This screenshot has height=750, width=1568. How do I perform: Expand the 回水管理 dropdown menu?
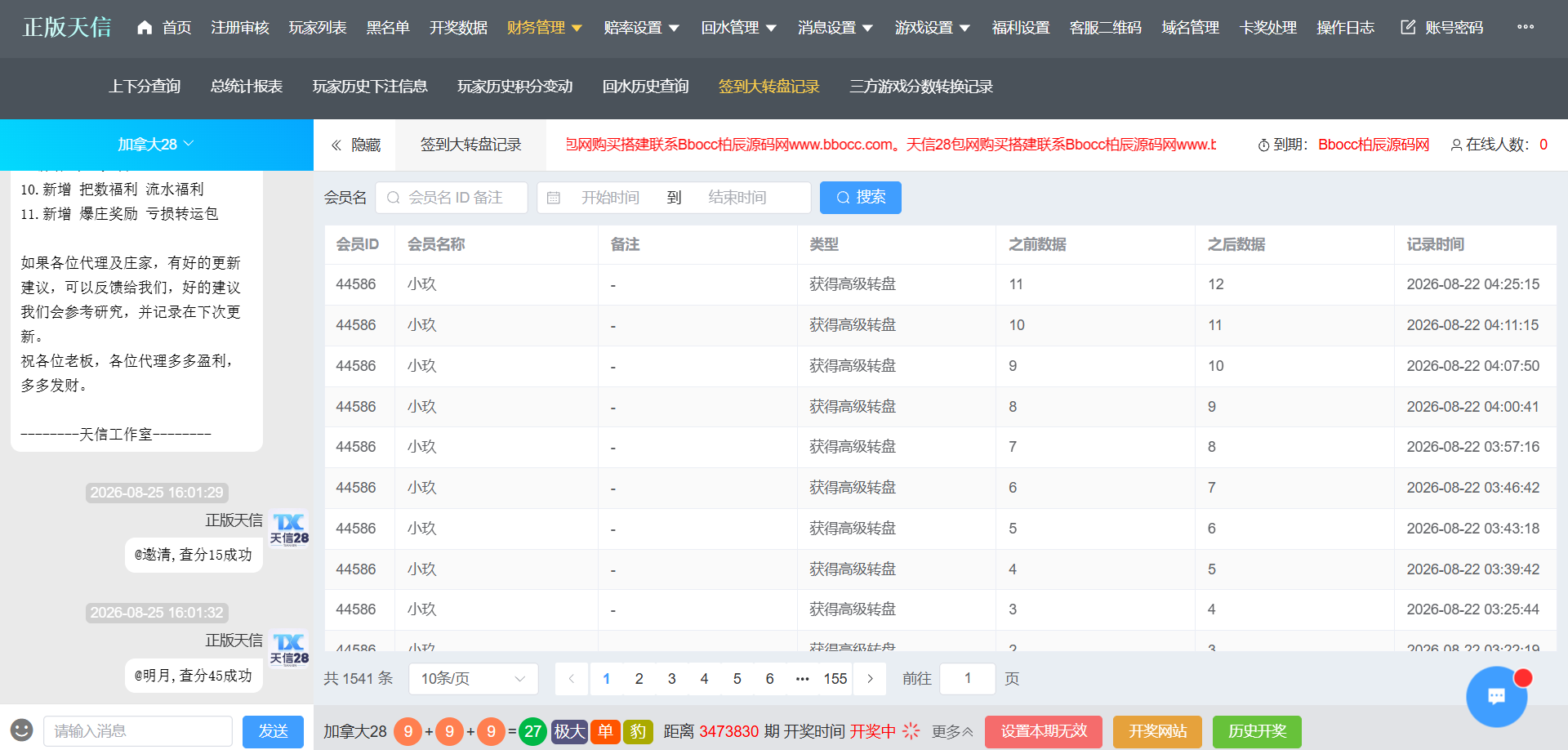tap(738, 28)
